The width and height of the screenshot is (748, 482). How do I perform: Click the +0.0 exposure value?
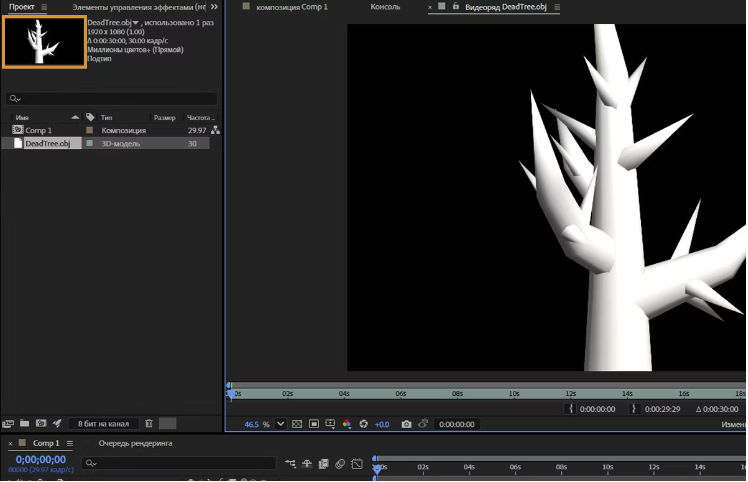(x=382, y=424)
